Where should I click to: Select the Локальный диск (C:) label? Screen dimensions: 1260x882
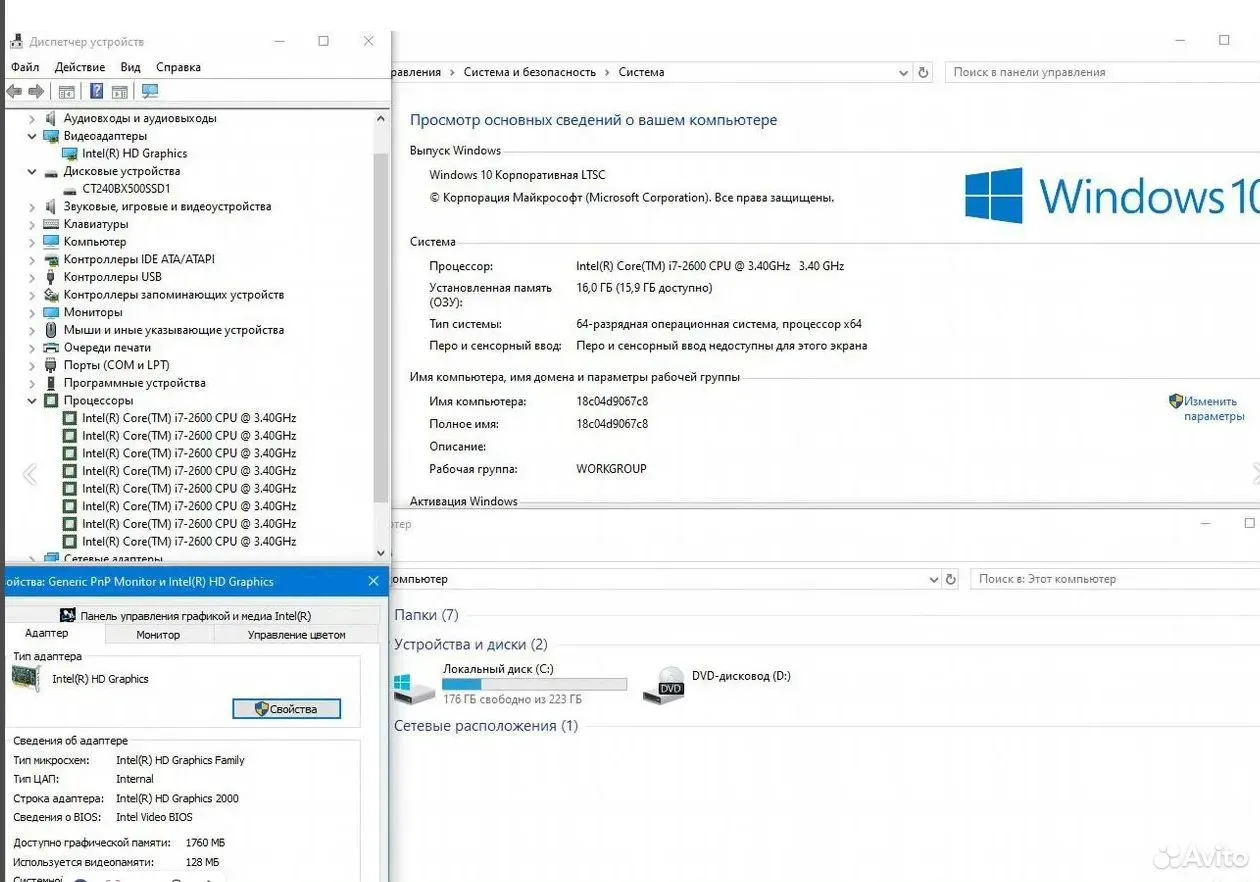(498, 669)
